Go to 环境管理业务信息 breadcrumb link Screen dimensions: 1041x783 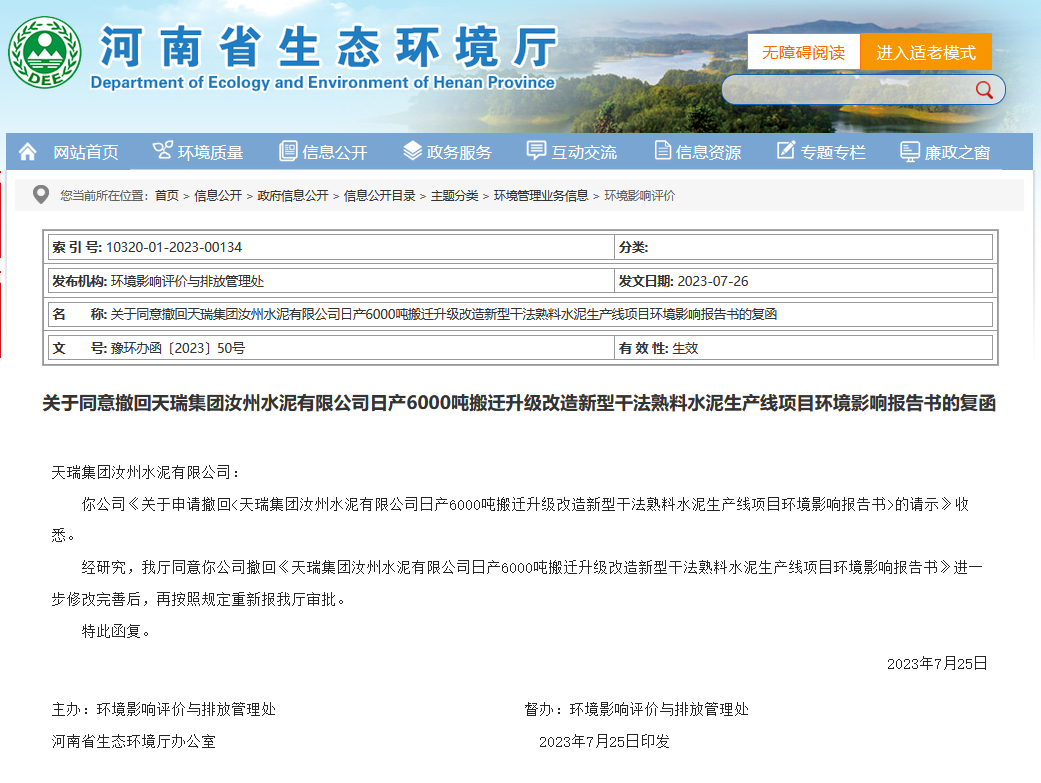point(541,195)
